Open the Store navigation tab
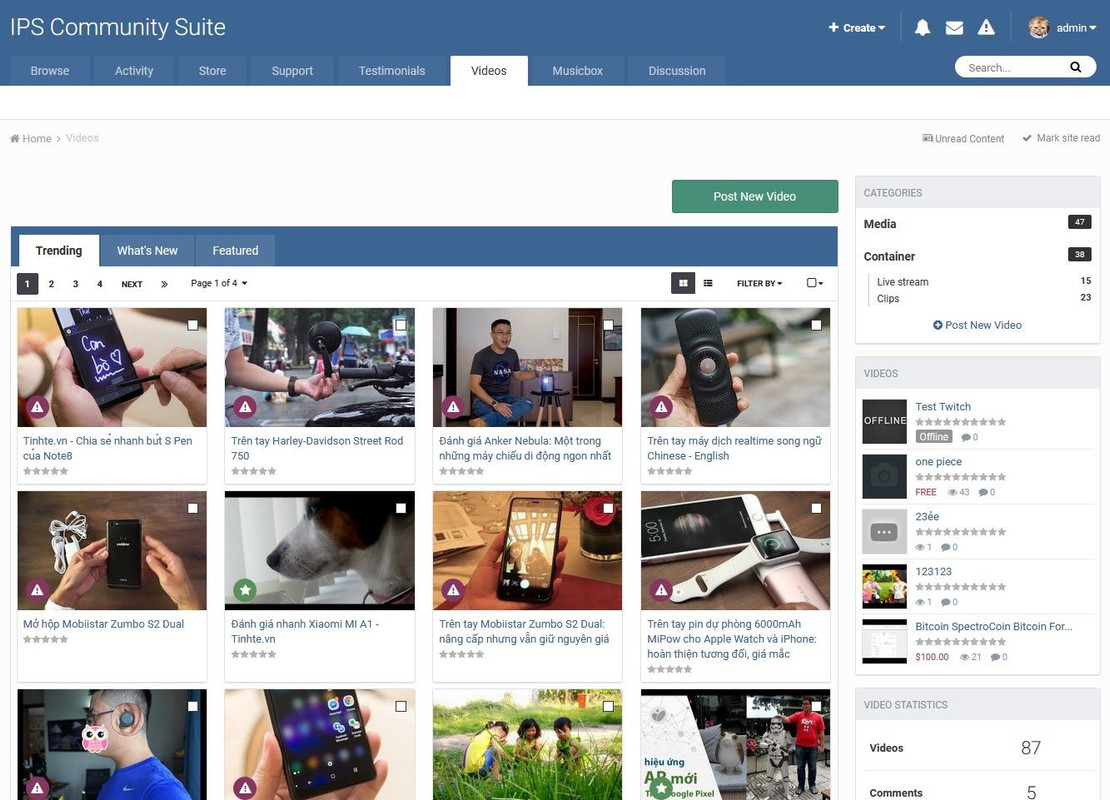Image resolution: width=1110 pixels, height=800 pixels. click(212, 71)
